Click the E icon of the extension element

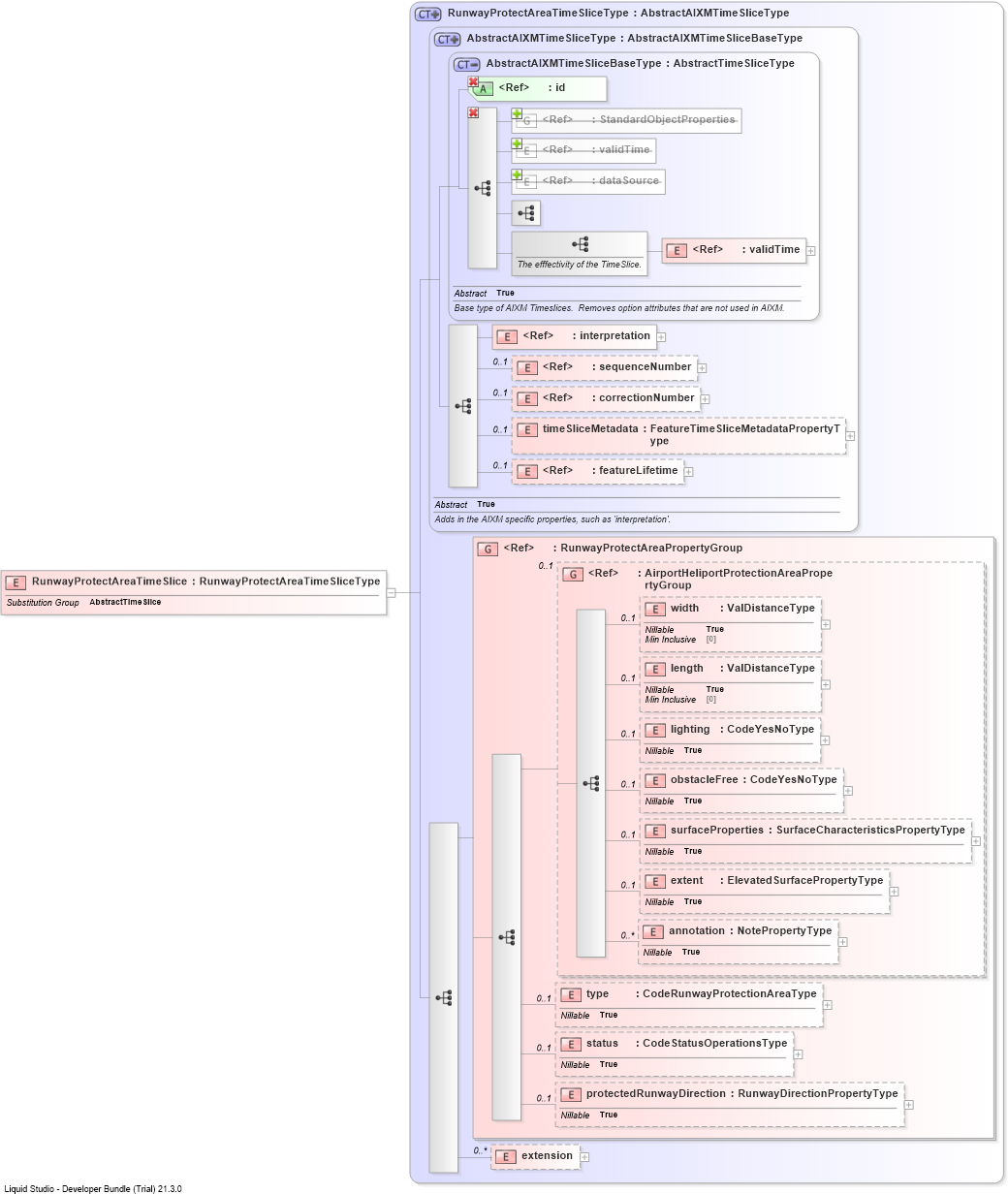(506, 1156)
